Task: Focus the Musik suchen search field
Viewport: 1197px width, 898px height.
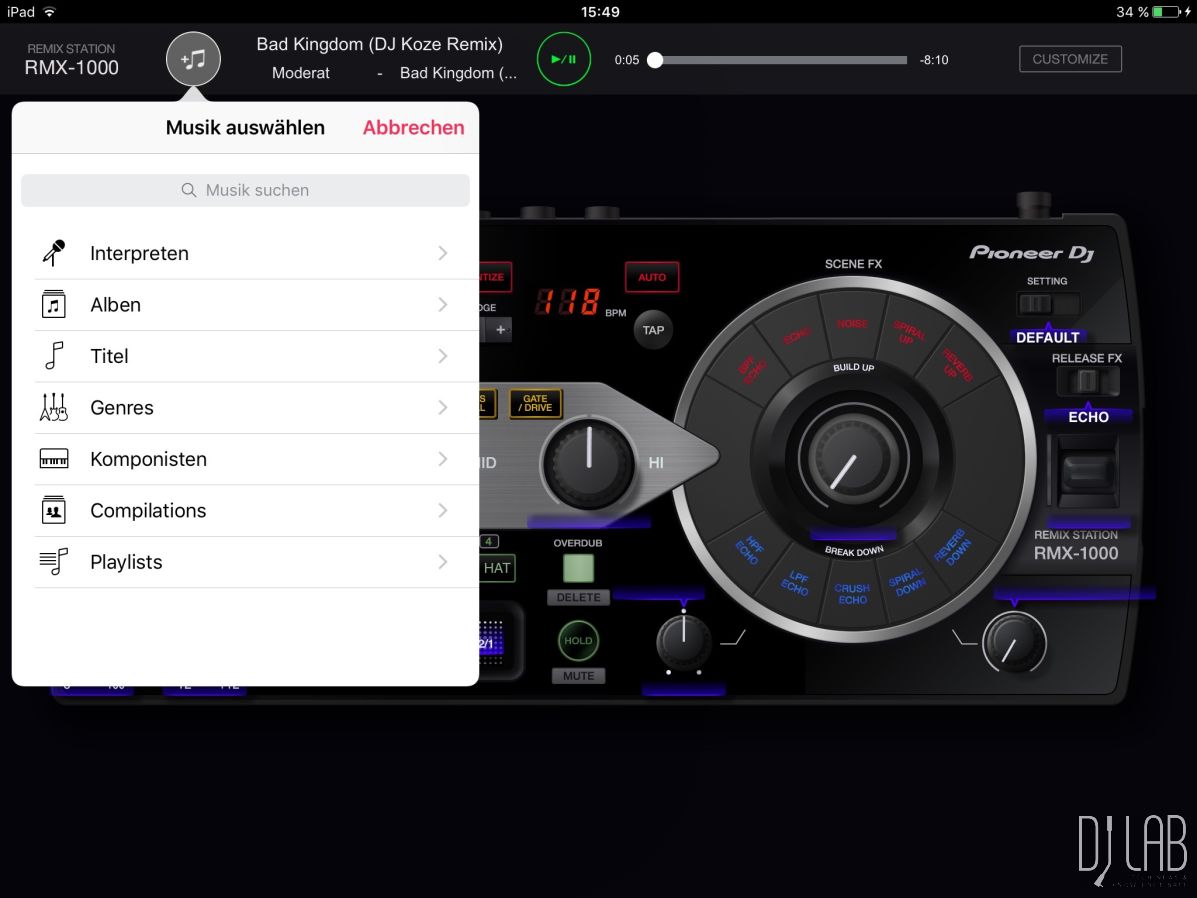Action: point(245,190)
